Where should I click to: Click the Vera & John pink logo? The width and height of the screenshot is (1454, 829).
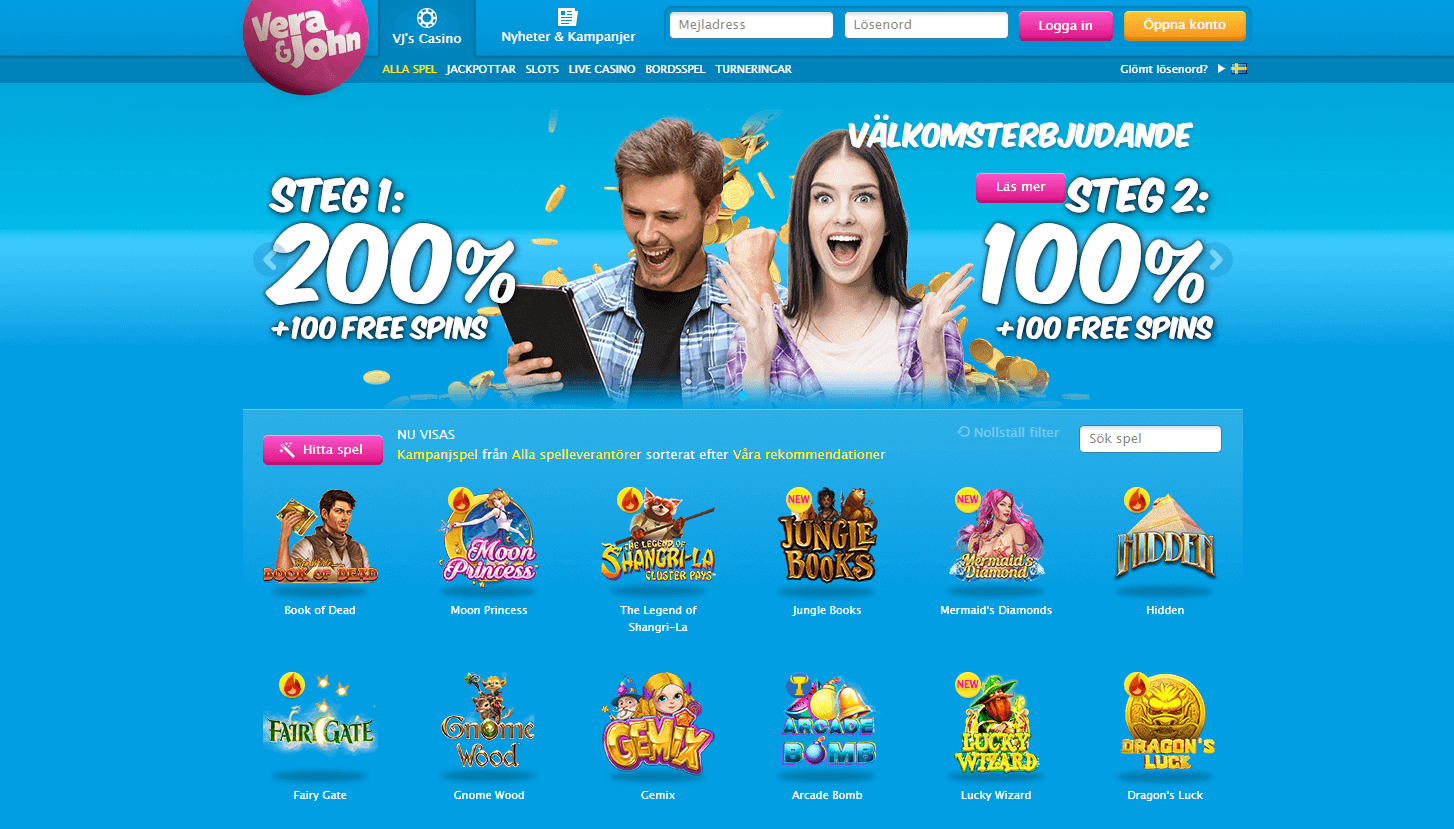[x=306, y=44]
